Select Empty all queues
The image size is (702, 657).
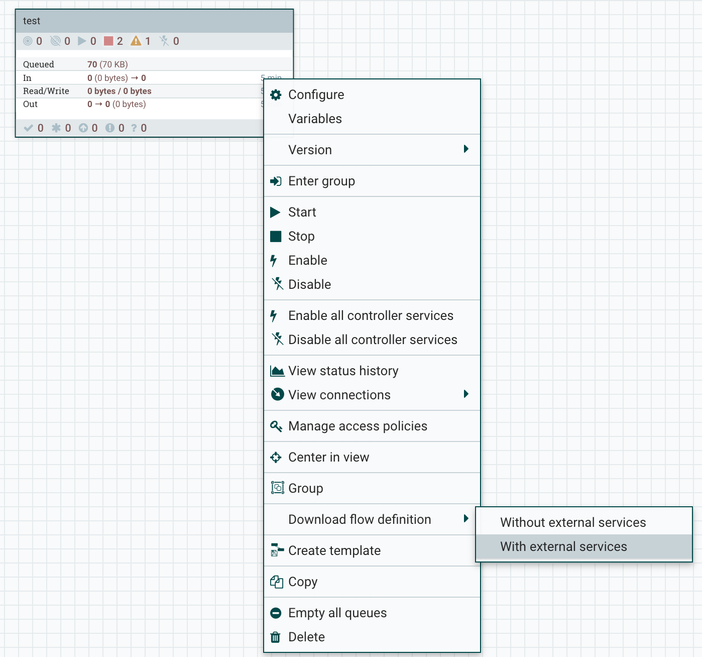[372, 613]
